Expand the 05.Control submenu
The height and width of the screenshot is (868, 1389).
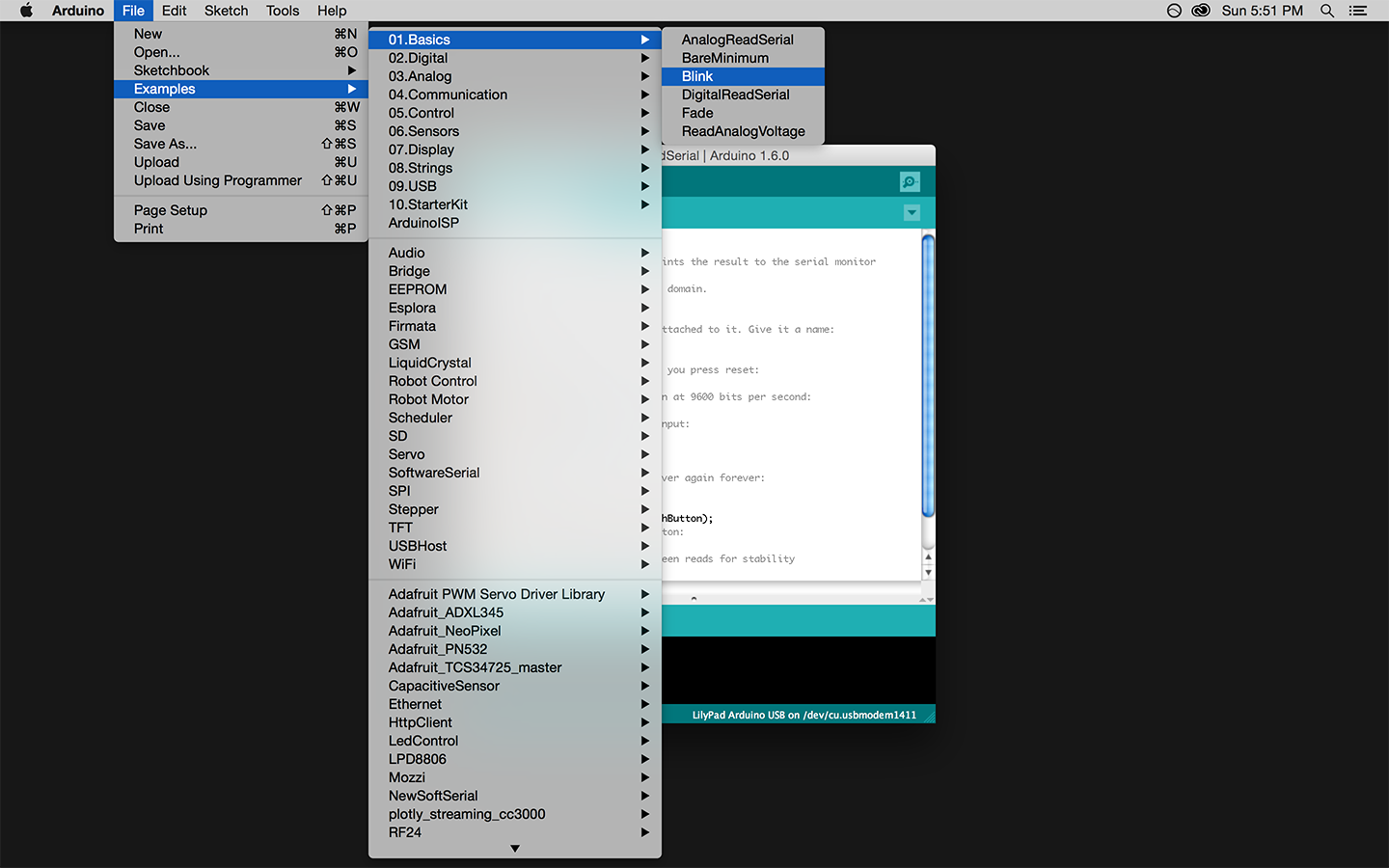pyautogui.click(x=515, y=113)
